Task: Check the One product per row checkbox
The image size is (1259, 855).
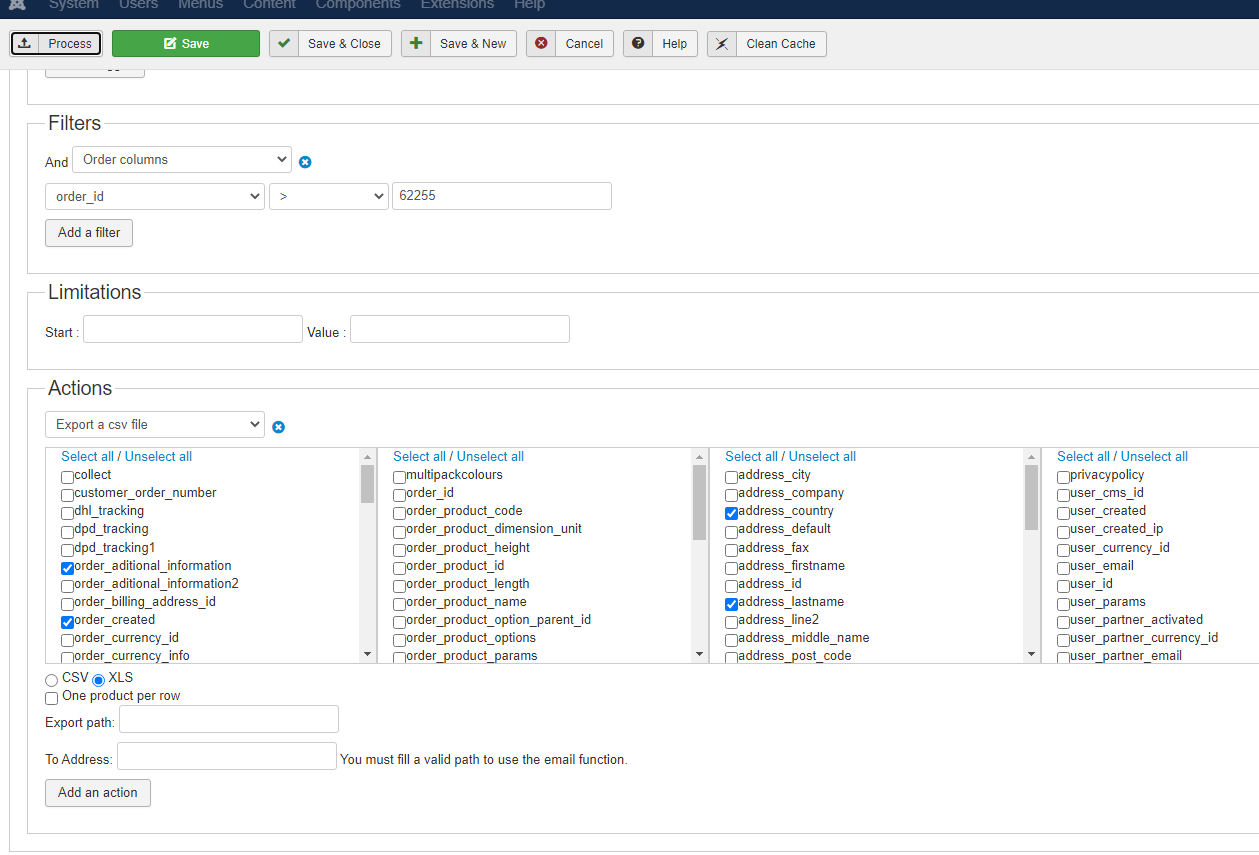Action: (x=51, y=698)
